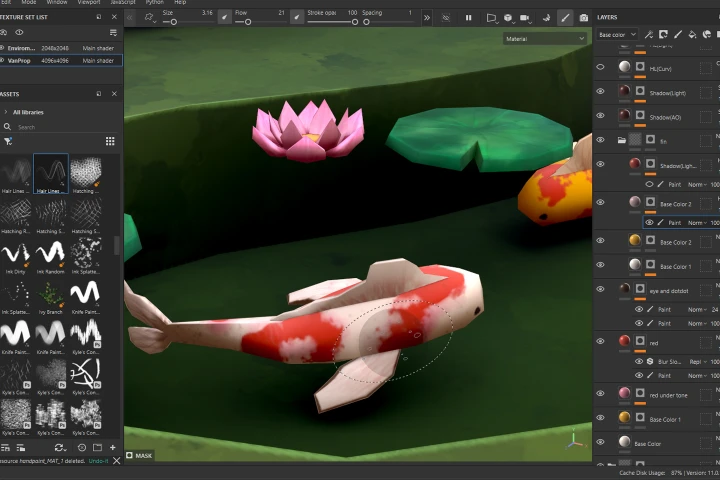Add fill layer bucket icon

(692, 34)
